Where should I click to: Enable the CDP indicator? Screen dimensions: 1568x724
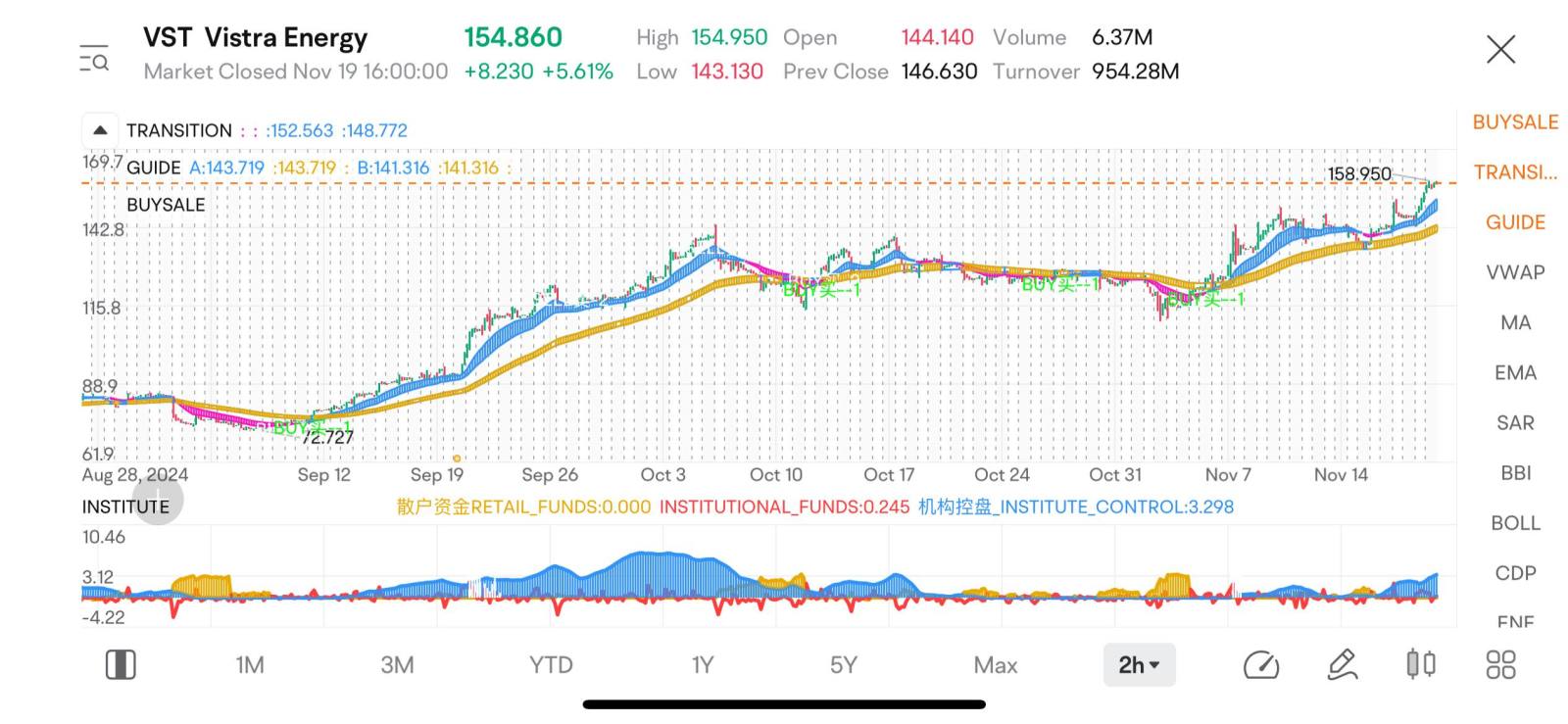1515,572
